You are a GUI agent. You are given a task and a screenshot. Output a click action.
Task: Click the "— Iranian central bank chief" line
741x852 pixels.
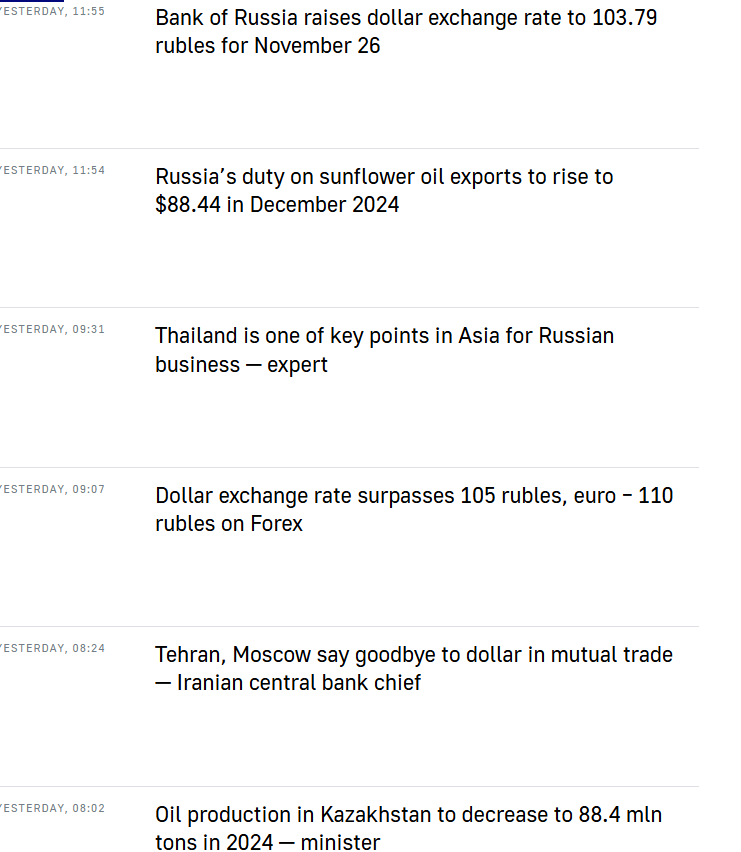288,683
